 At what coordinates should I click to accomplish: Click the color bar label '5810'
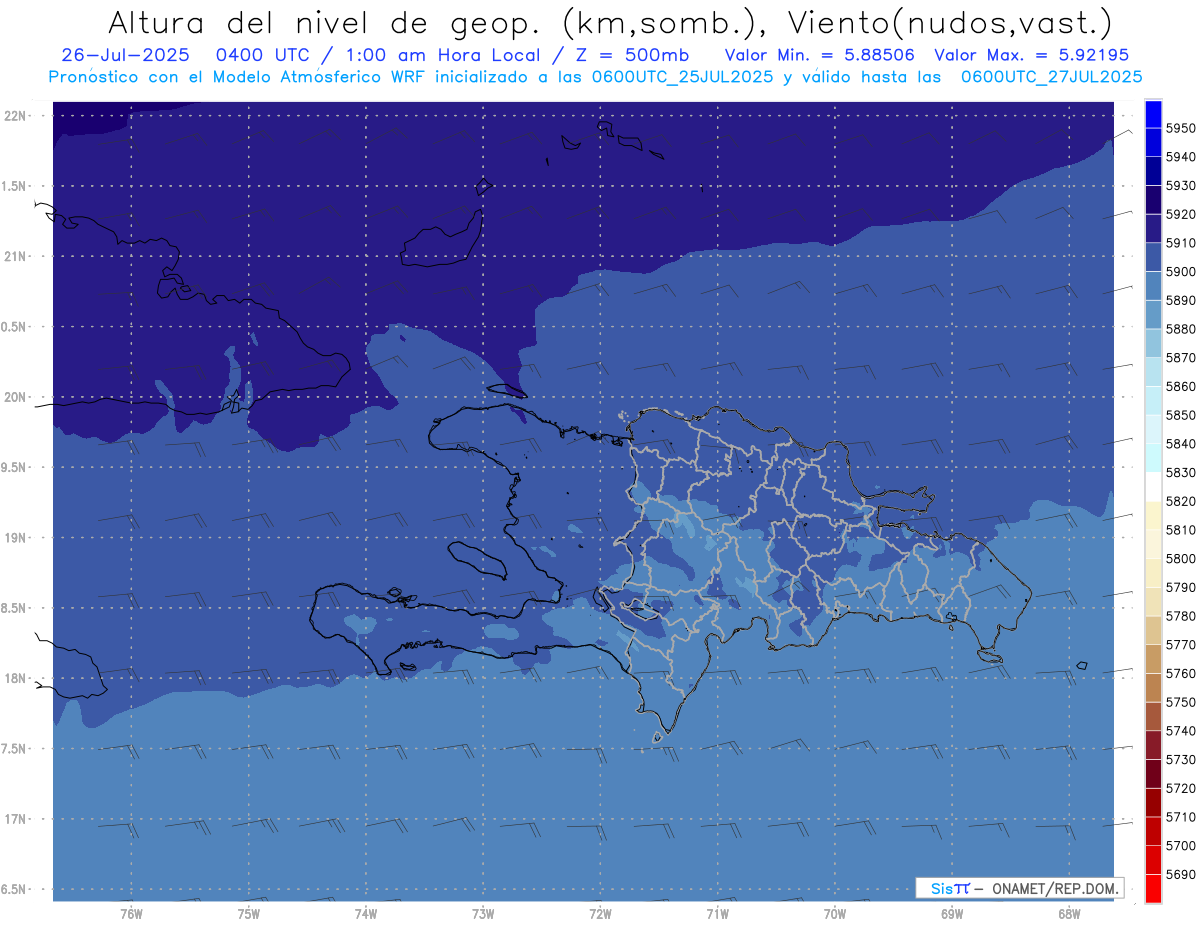coord(1181,530)
